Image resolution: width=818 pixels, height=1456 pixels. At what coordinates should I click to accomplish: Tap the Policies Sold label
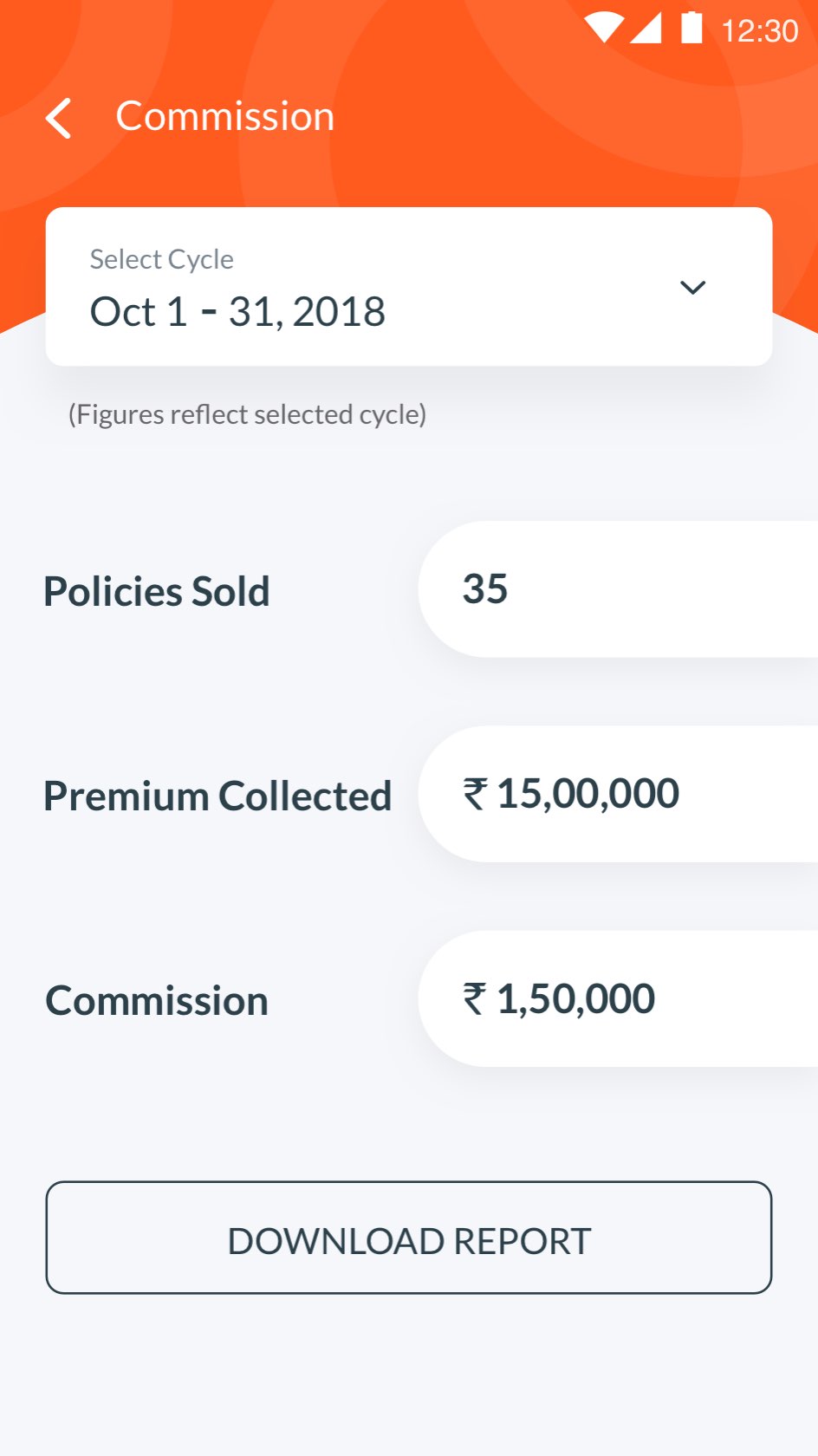(157, 591)
